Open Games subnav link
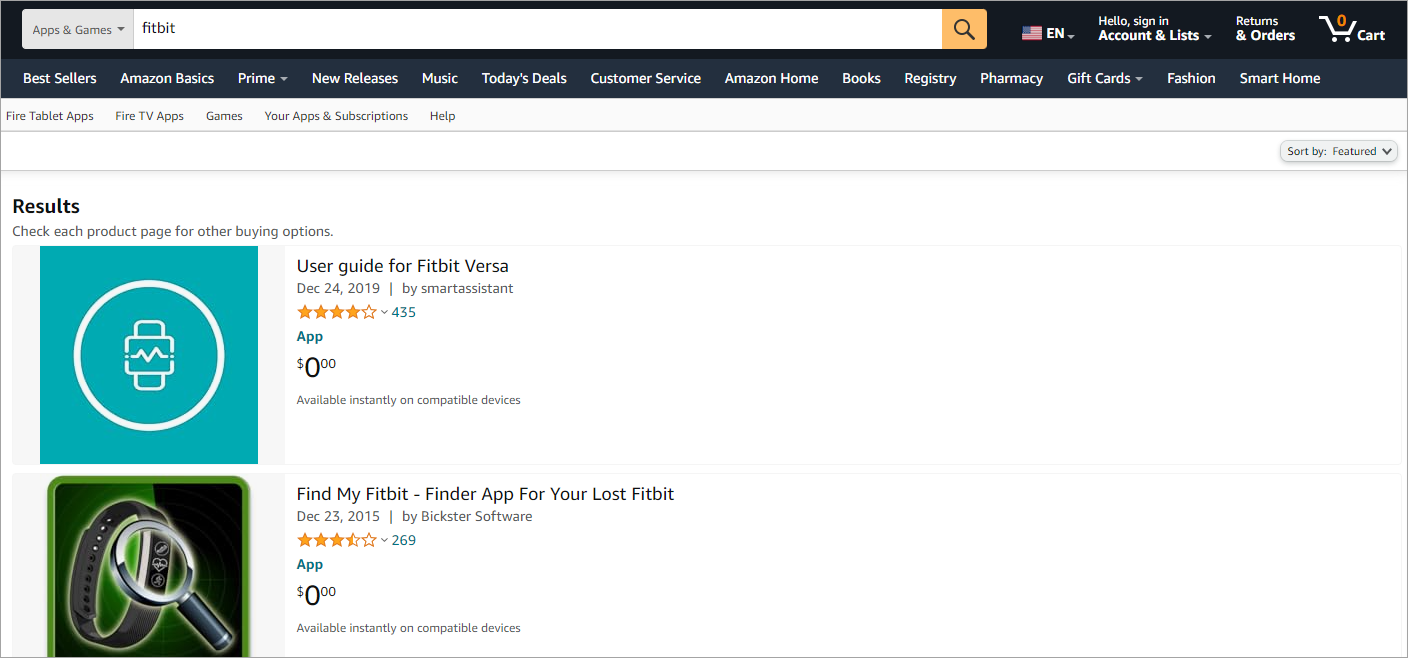This screenshot has height=658, width=1408. [224, 116]
